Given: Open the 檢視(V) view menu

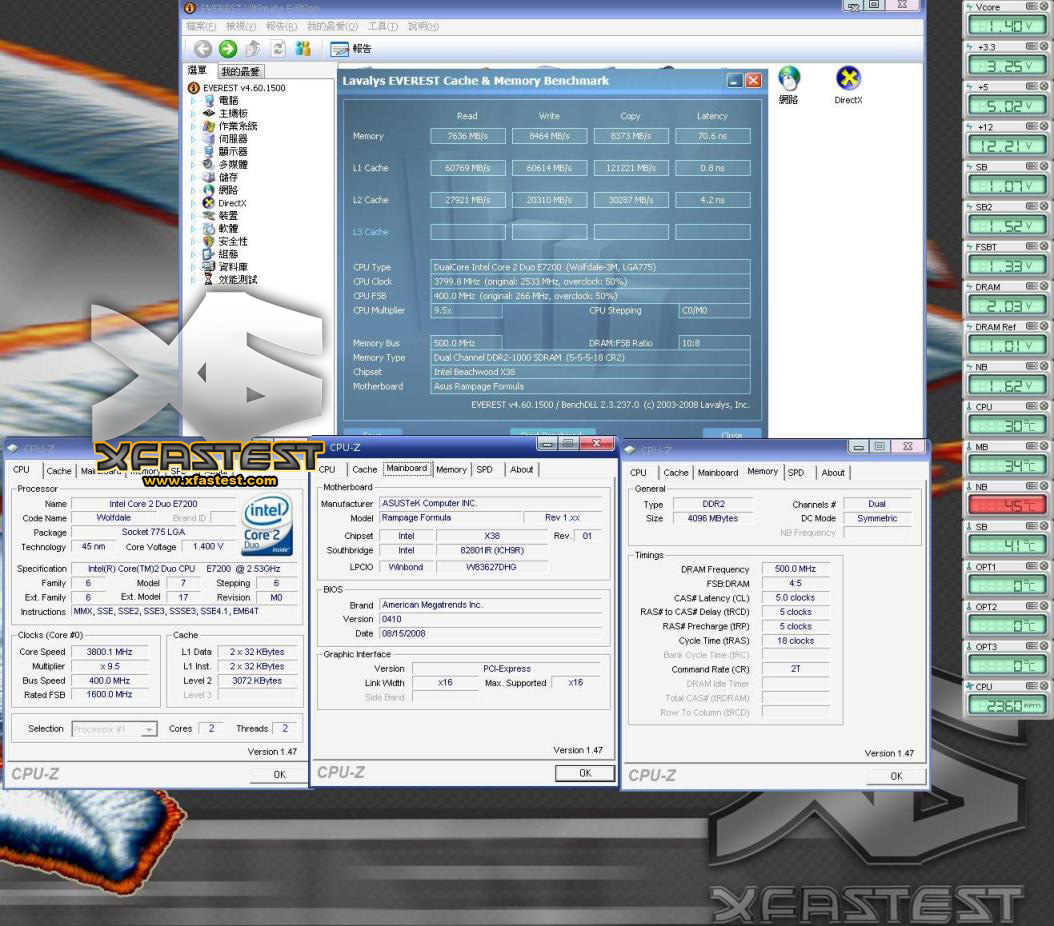Looking at the screenshot, I should click(x=241, y=26).
